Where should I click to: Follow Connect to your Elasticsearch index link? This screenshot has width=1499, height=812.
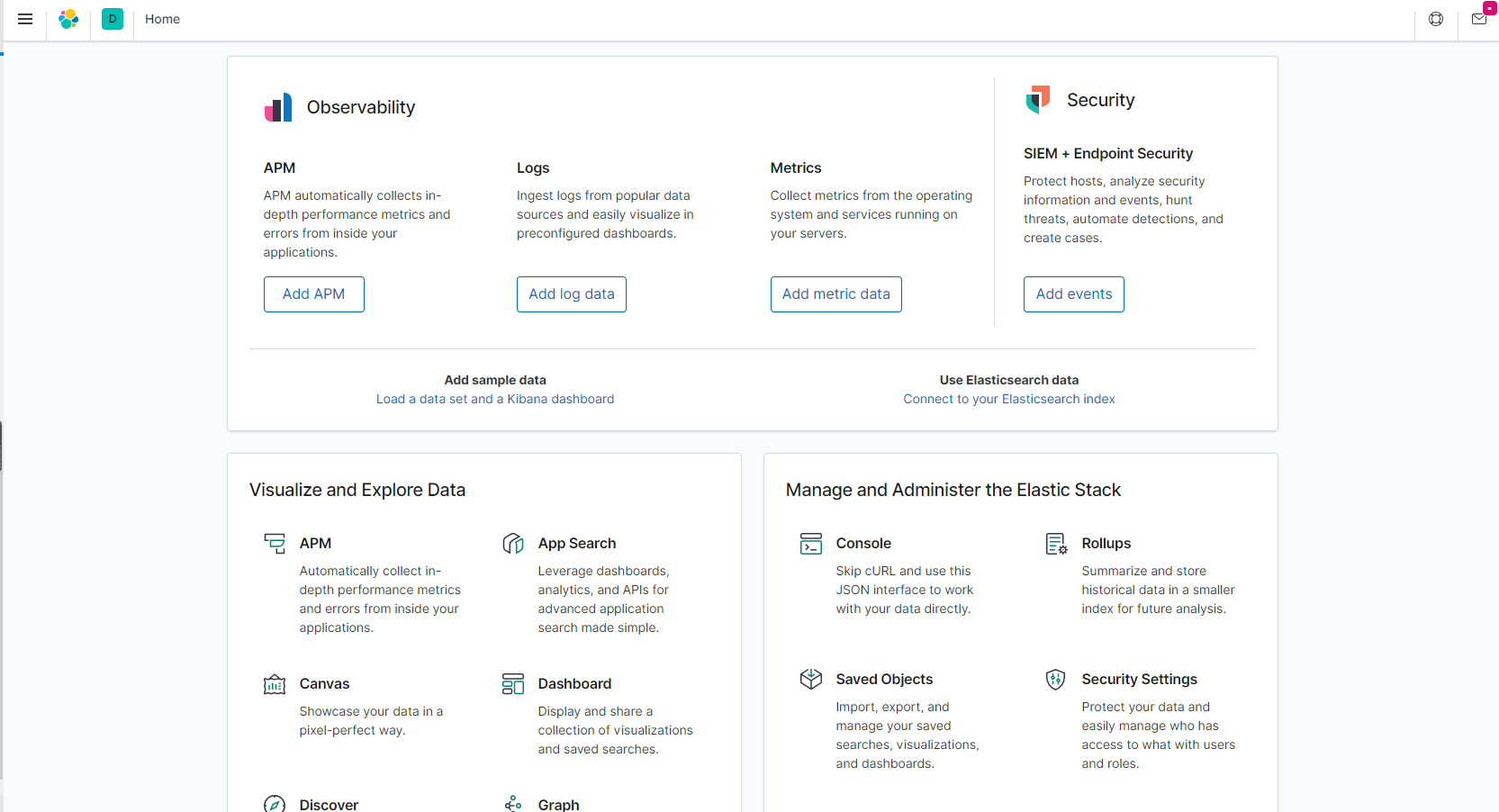(1009, 399)
